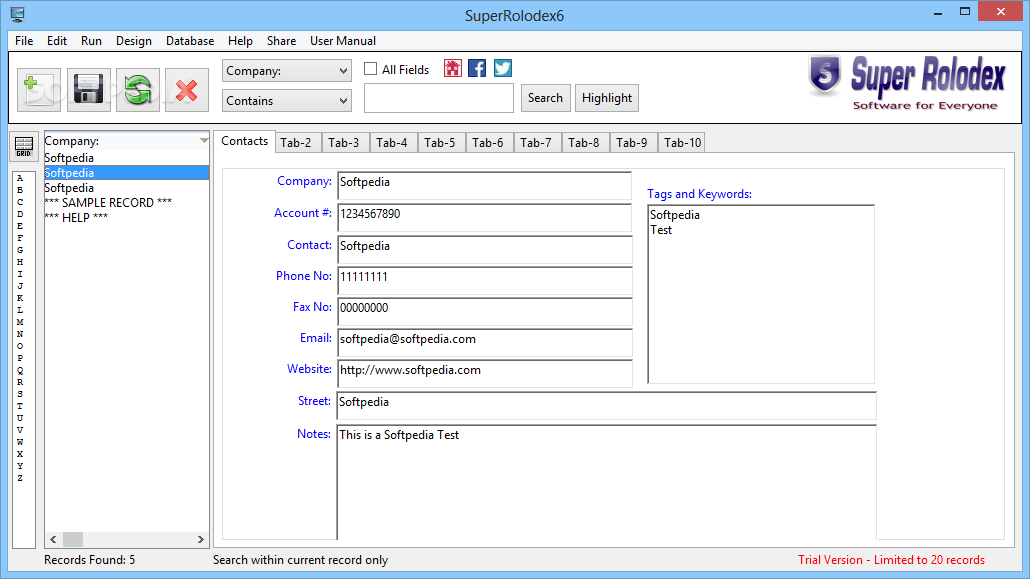1030x579 pixels.
Task: Click in the Company field
Action: coord(485,185)
